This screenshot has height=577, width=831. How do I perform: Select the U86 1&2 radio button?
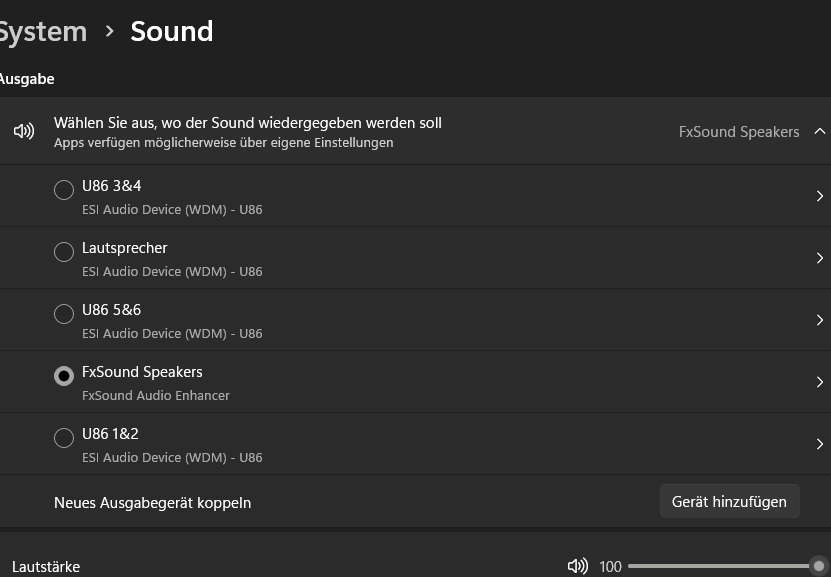[64, 438]
